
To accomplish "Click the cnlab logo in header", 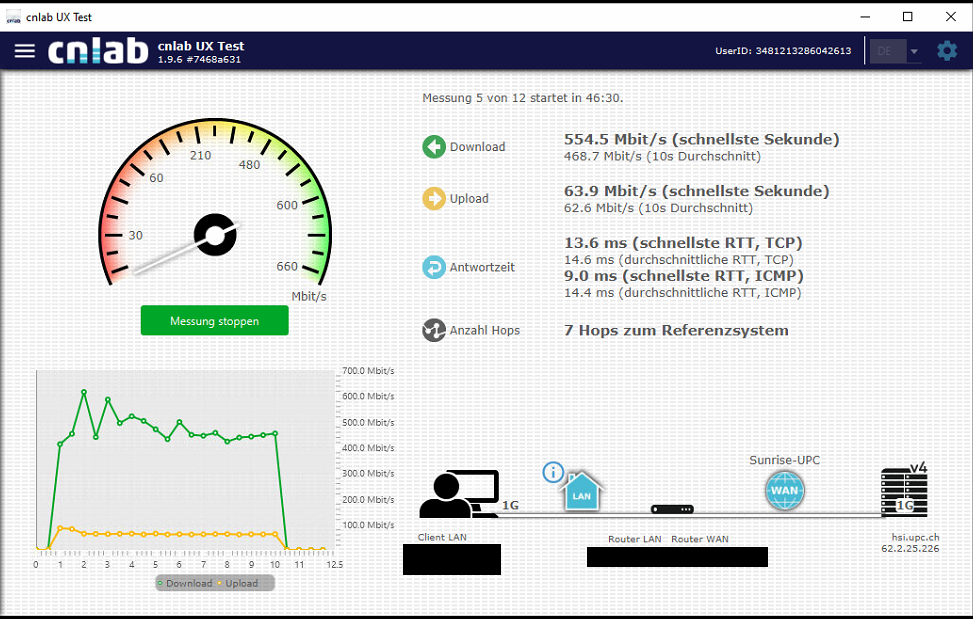I will pyautogui.click(x=98, y=51).
